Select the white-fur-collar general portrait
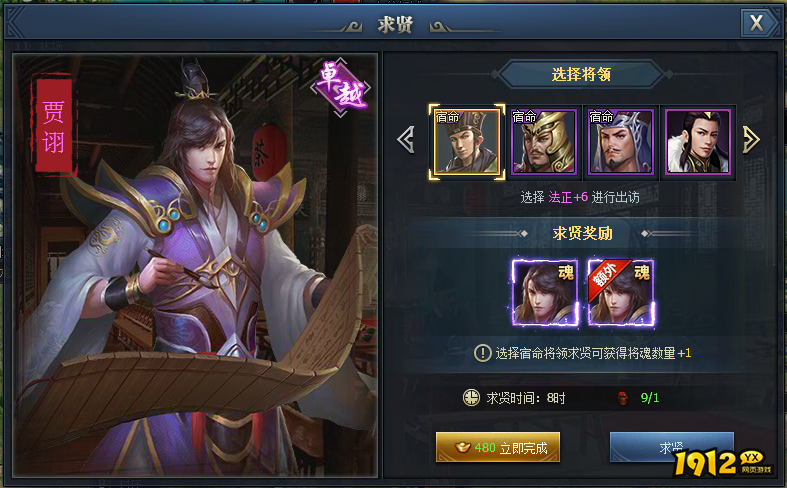This screenshot has height=488, width=787. 698,142
